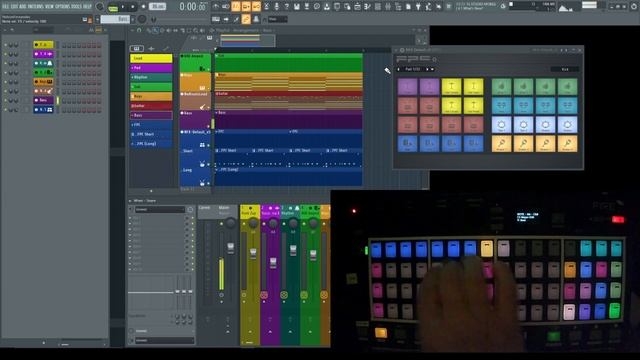
Task: Select Guitar pattern in picker panel
Action: coord(151,106)
